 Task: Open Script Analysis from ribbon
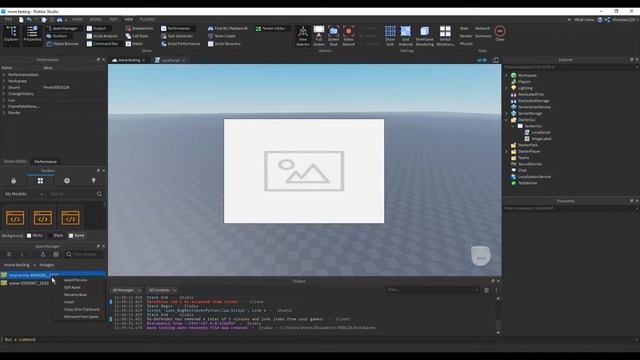pos(102,36)
